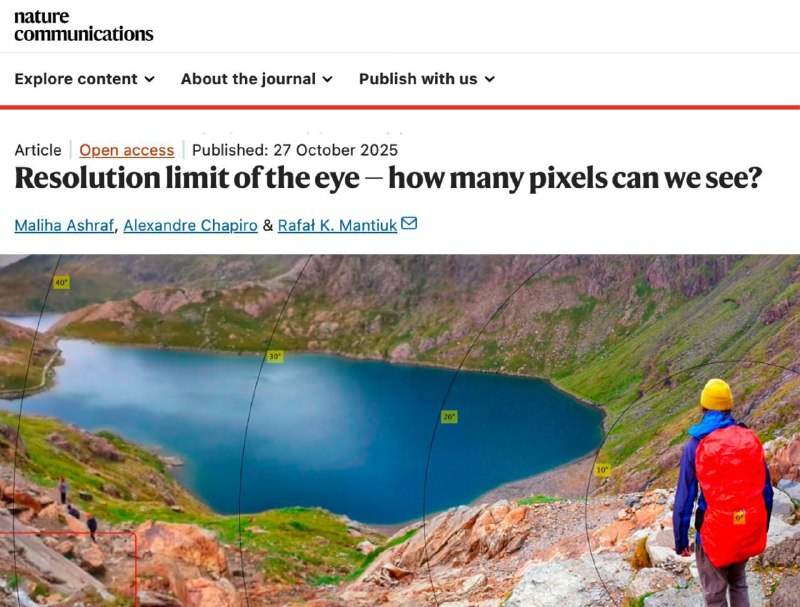Viewport: 800px width, 607px height.
Task: Open author Maliha Ashraf's link
Action: (x=65, y=225)
